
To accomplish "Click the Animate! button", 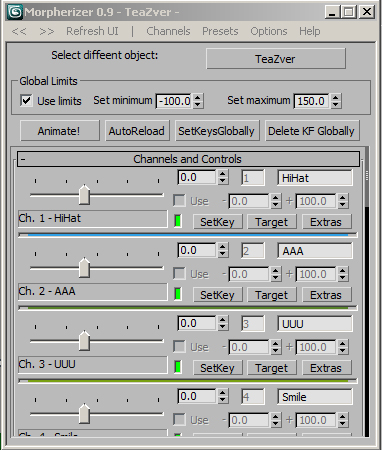I will [x=59, y=131].
